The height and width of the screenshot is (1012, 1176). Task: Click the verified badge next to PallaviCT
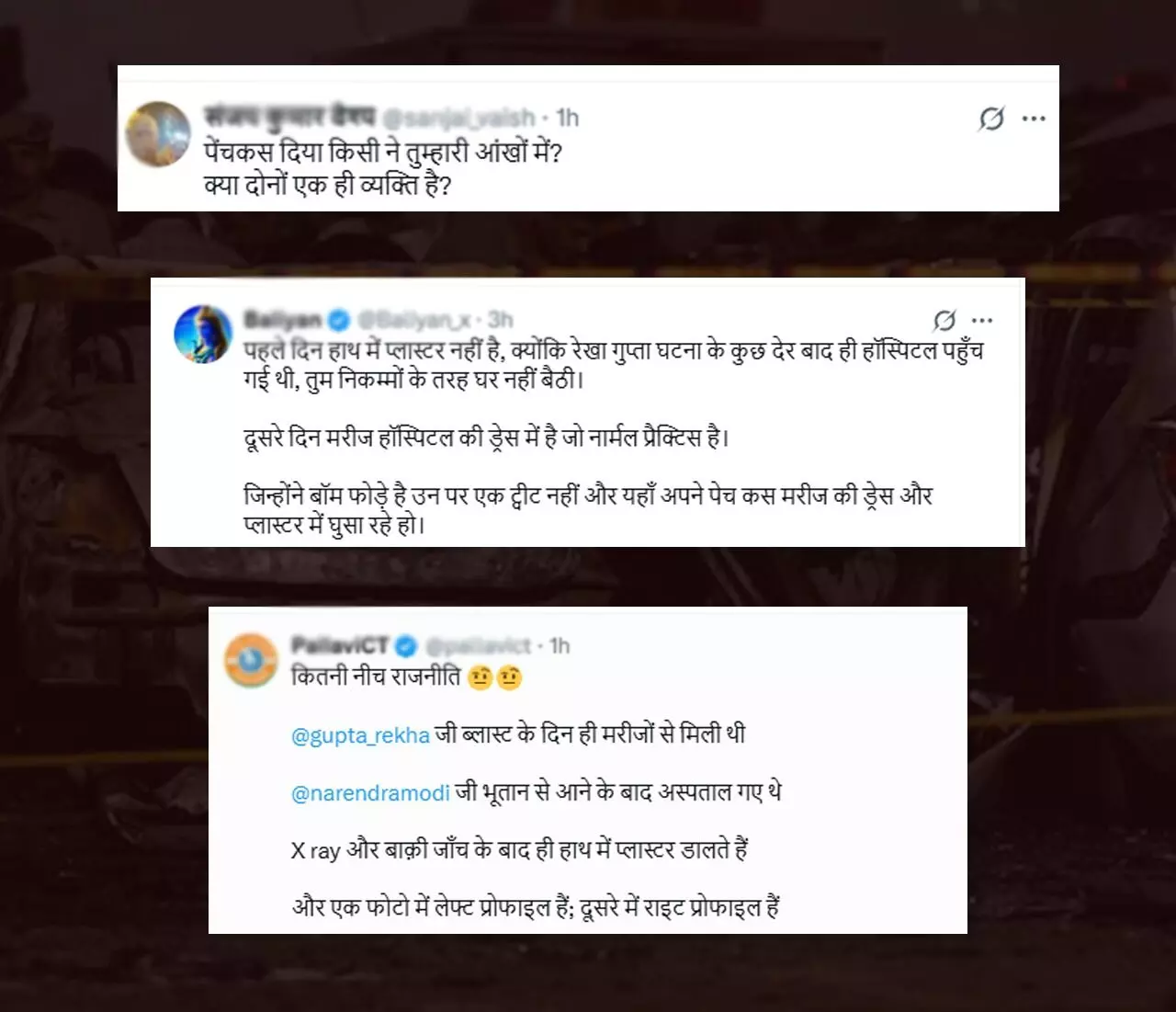(x=405, y=645)
